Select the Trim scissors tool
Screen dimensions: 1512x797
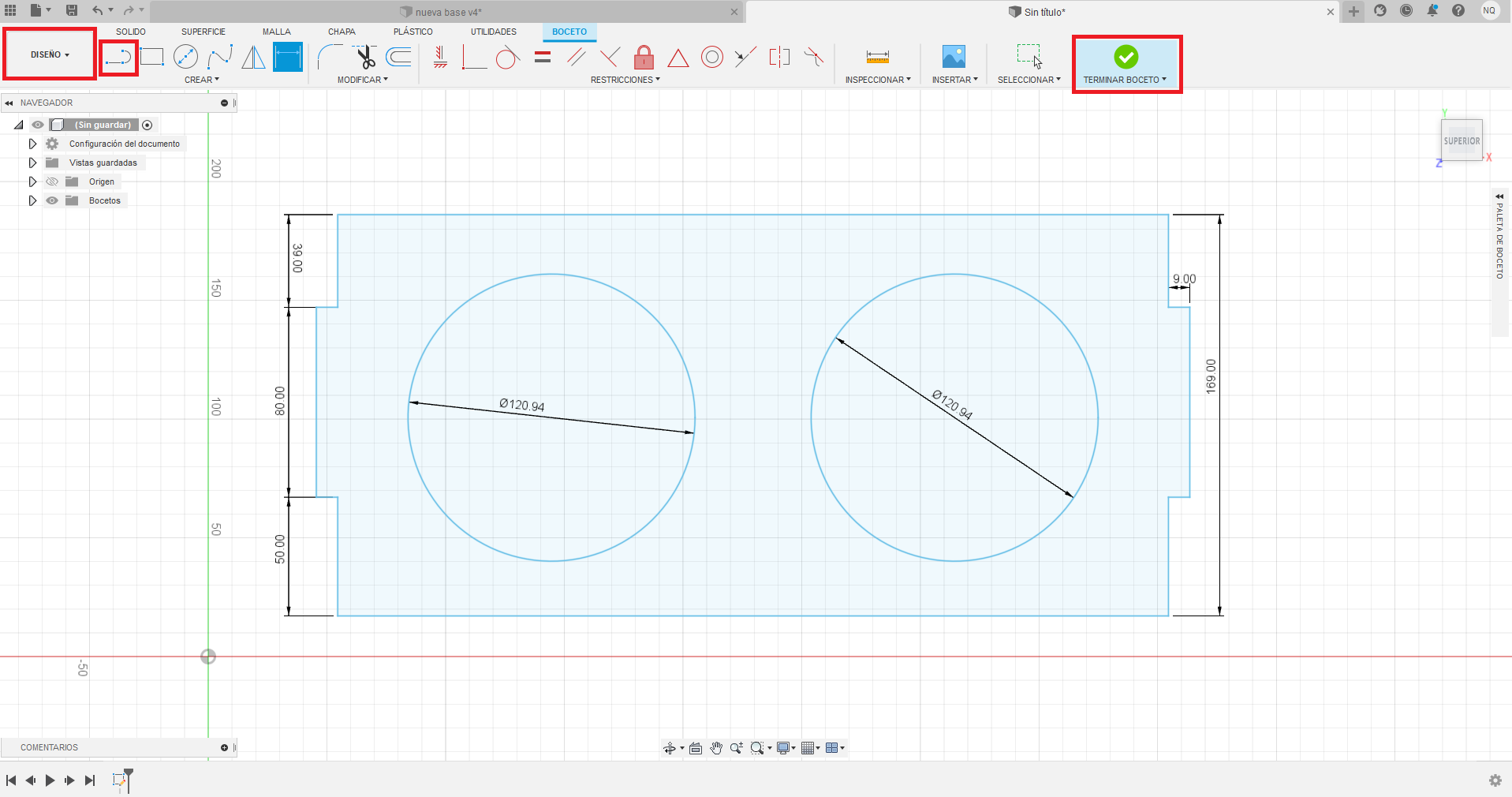[364, 57]
